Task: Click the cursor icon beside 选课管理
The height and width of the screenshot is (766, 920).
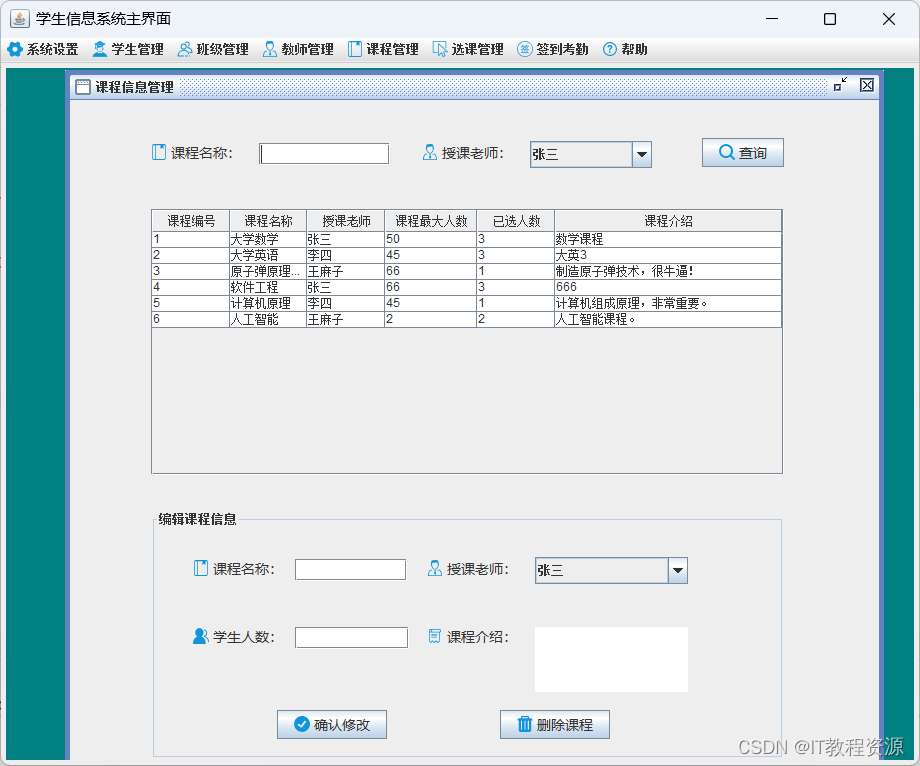Action: click(440, 49)
